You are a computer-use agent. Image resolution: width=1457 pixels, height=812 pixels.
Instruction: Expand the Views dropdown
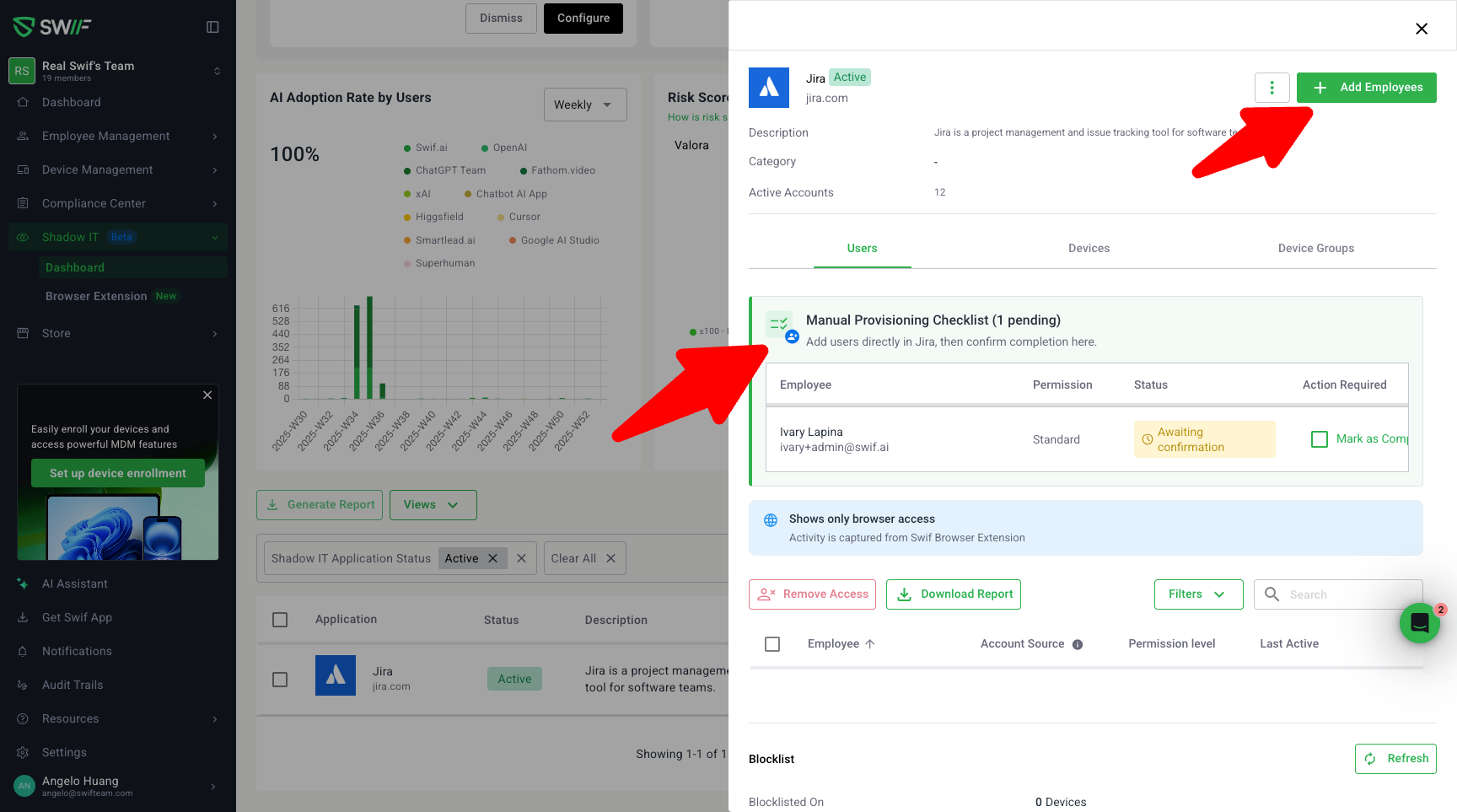[433, 505]
